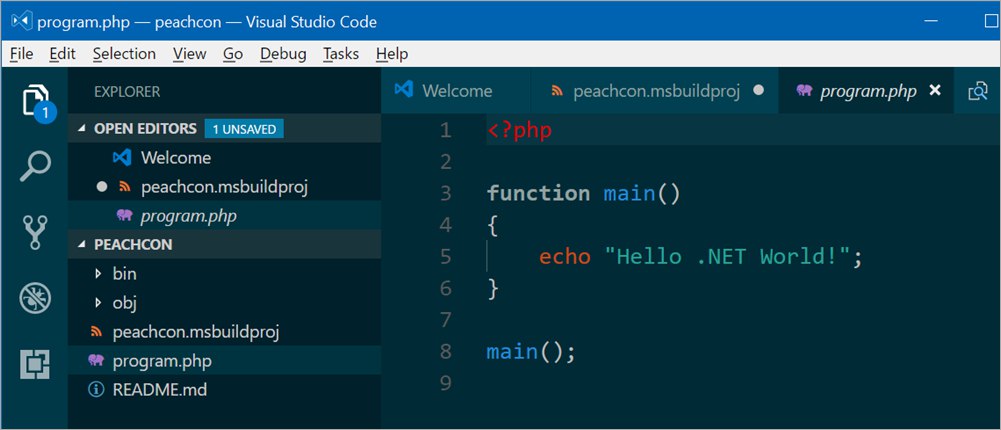Select the program.php editor tab
Screen dimensions: 1001x430
(867, 91)
